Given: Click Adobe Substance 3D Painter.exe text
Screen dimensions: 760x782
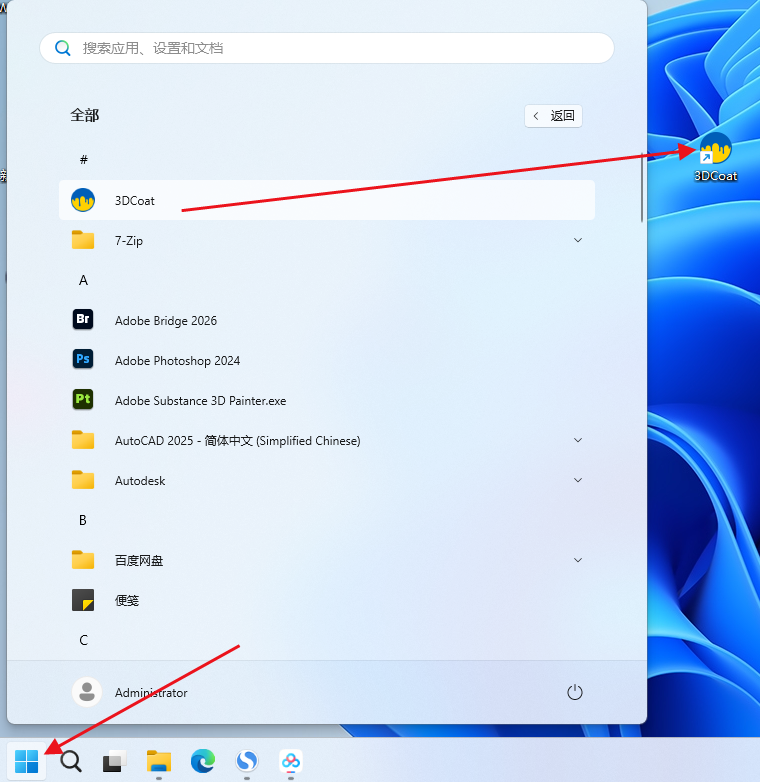Looking at the screenshot, I should tap(200, 400).
